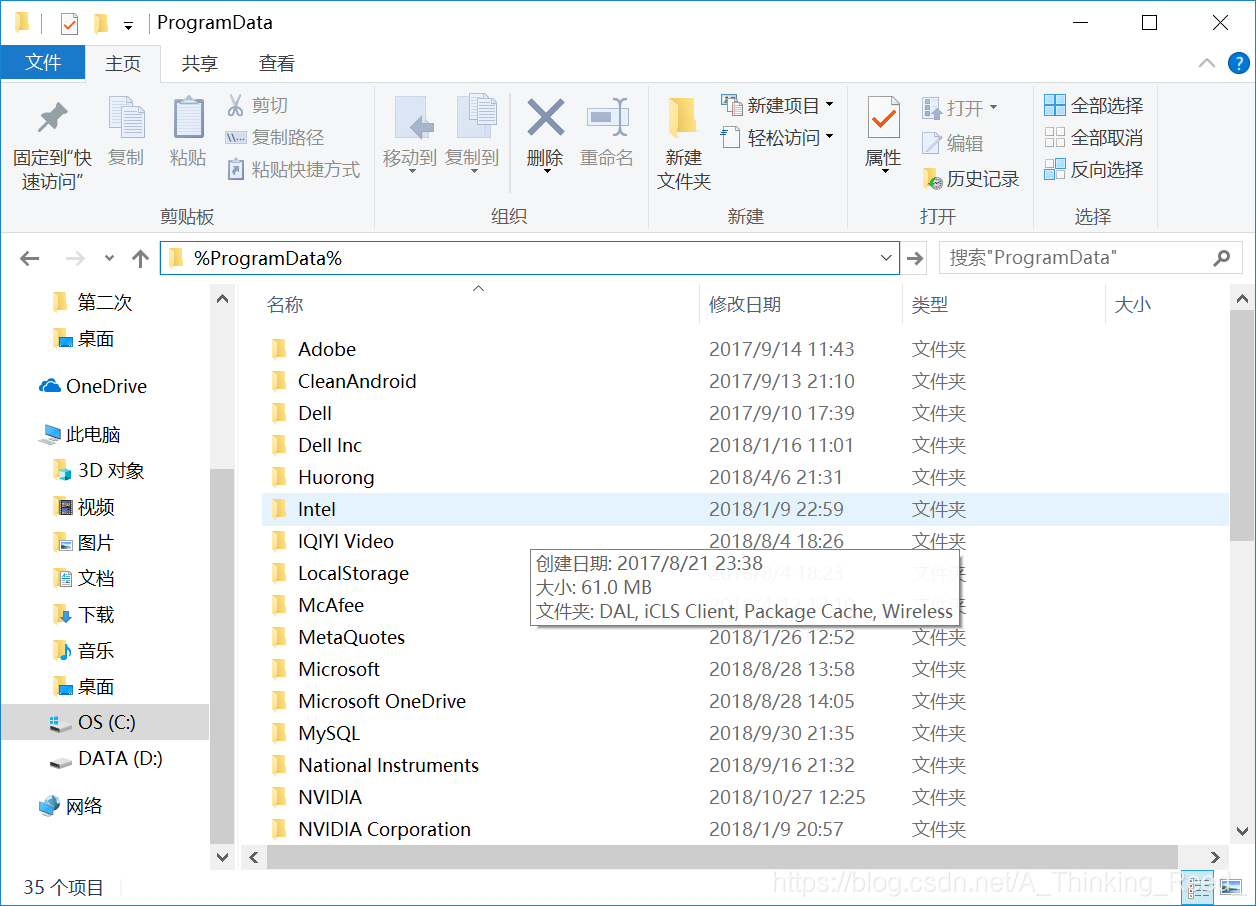Click the Rename icon

(x=607, y=118)
